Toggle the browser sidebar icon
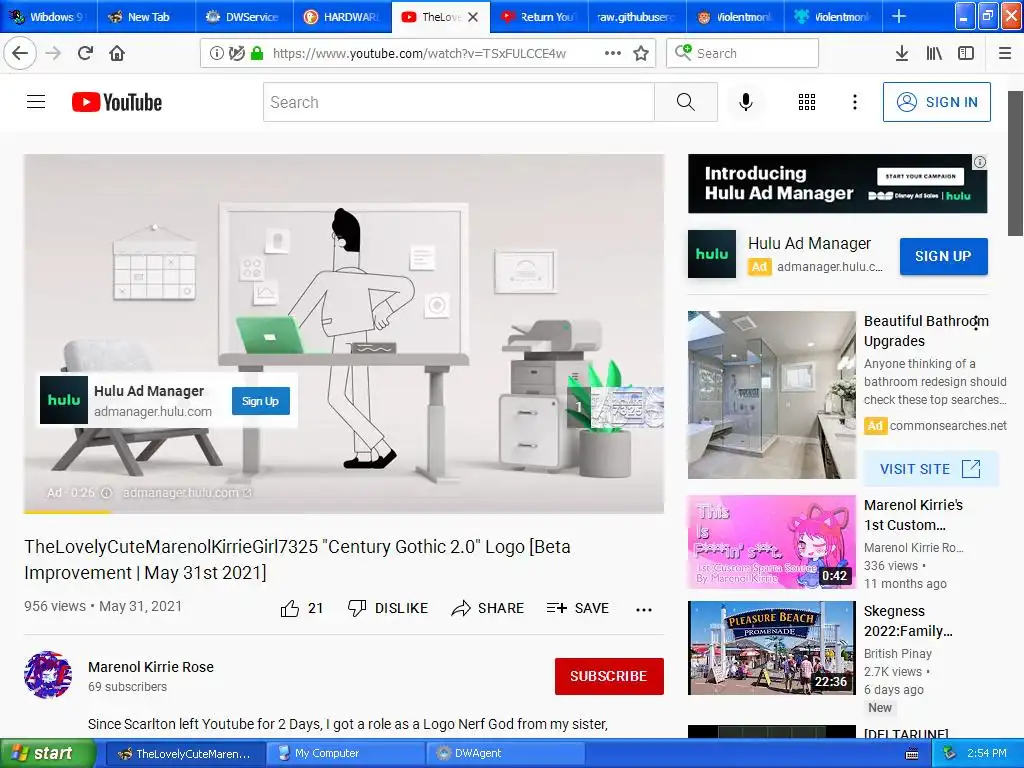 (966, 53)
